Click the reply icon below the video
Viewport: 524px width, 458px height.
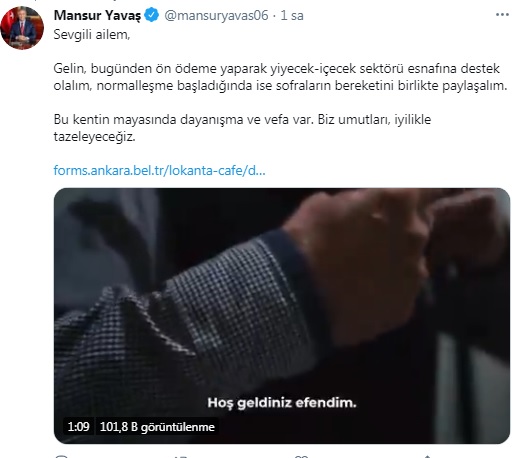coord(61,456)
